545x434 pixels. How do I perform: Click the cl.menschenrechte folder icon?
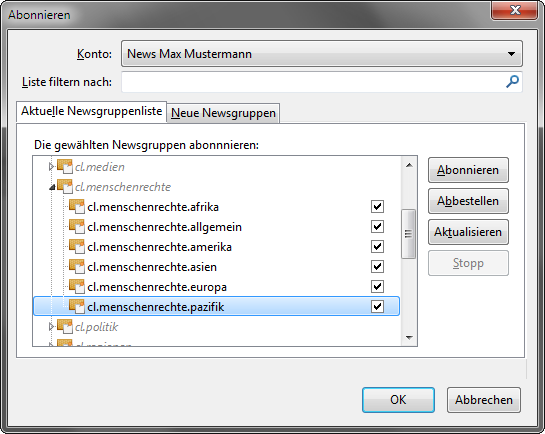coord(65,187)
